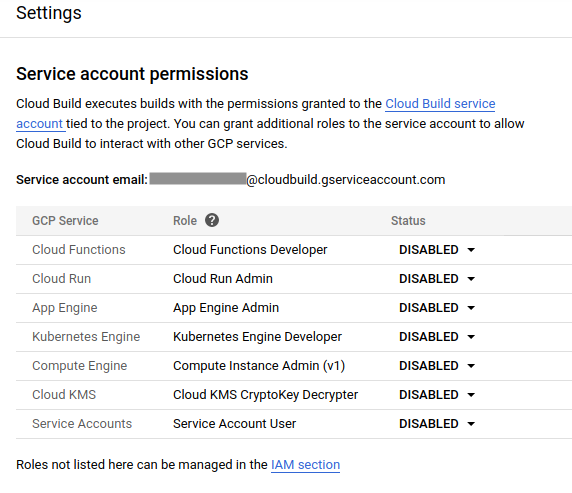
Task: Select the Compute Engine service cell
Action: point(80,366)
